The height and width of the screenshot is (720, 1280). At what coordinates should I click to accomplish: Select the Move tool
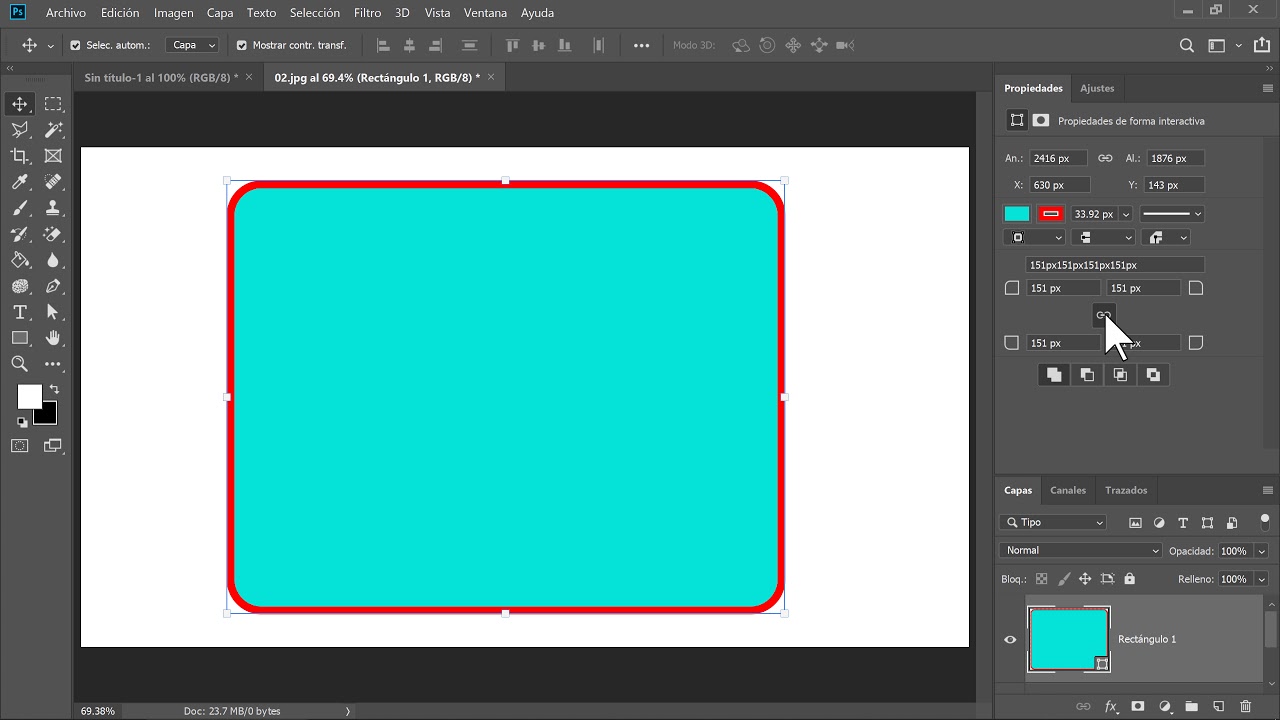pyautogui.click(x=20, y=103)
